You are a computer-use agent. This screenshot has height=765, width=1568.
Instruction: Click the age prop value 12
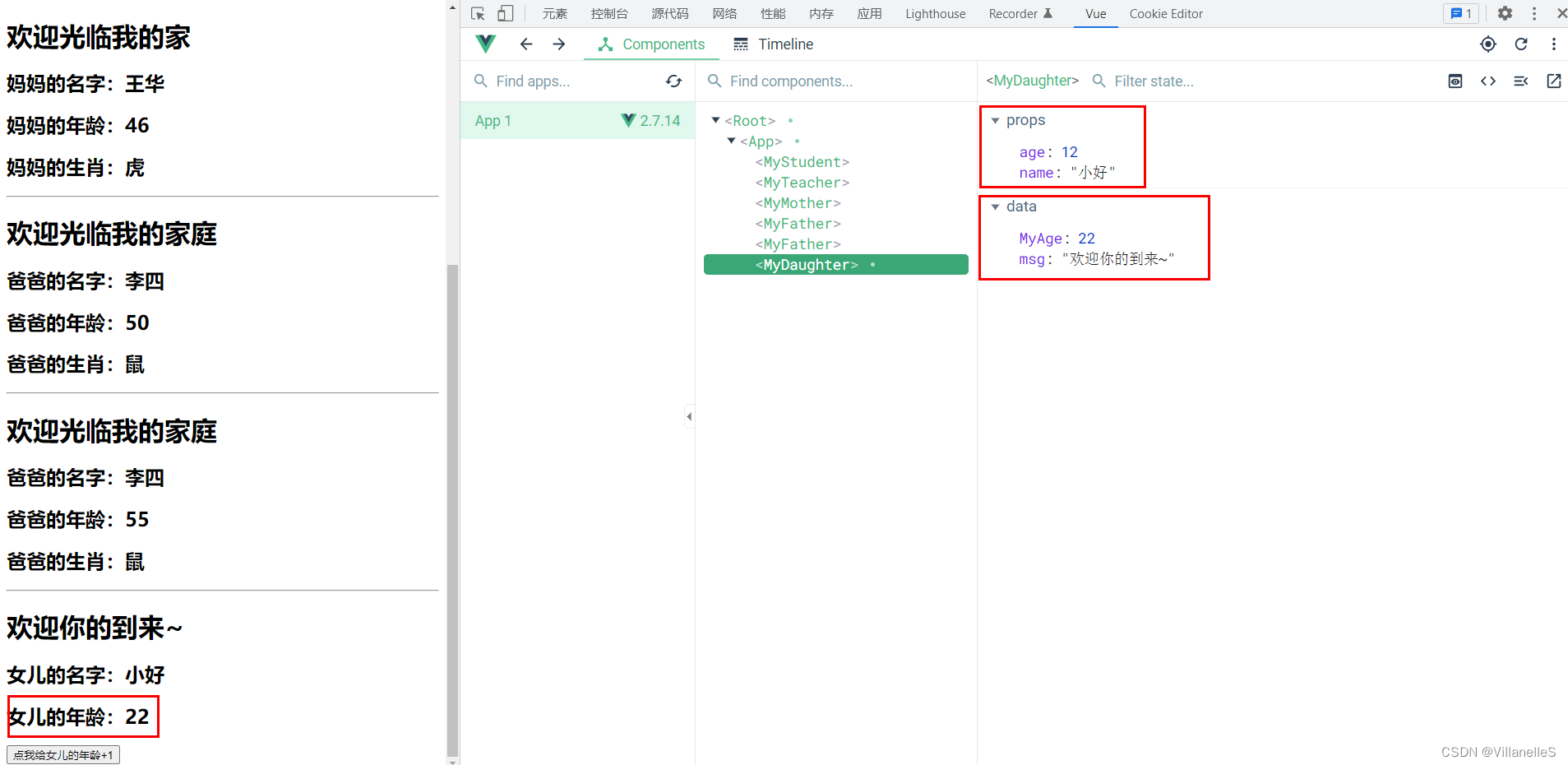(x=1069, y=152)
